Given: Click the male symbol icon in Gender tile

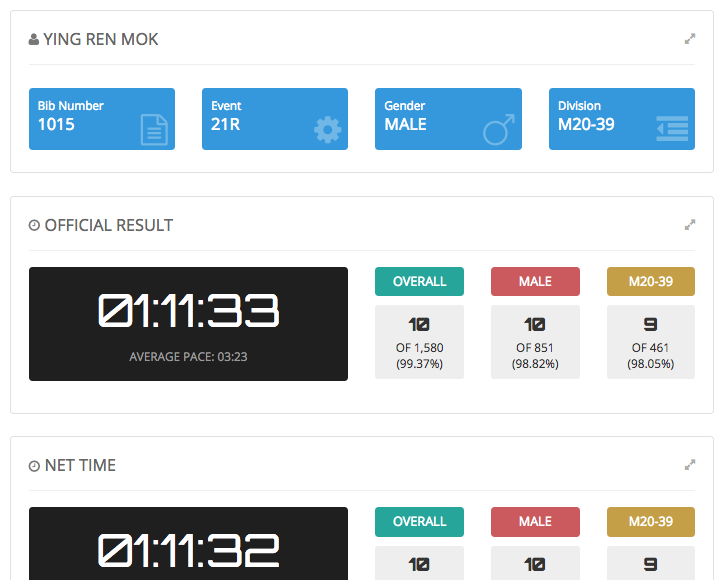Looking at the screenshot, I should coord(499,130).
